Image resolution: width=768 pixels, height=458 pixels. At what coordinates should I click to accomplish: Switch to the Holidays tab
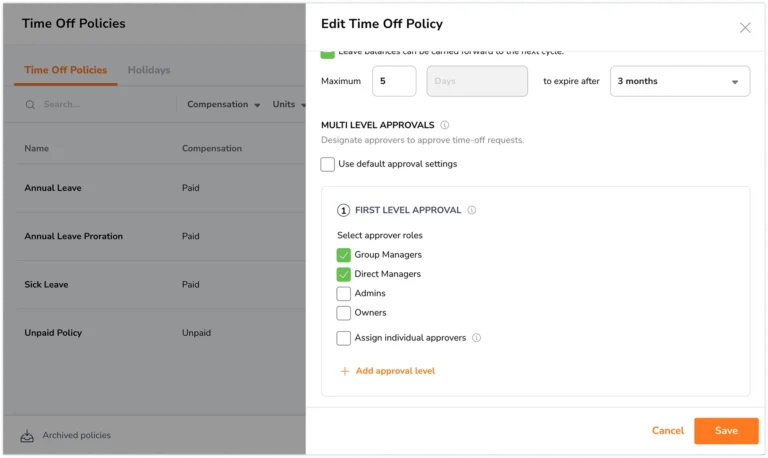(149, 70)
